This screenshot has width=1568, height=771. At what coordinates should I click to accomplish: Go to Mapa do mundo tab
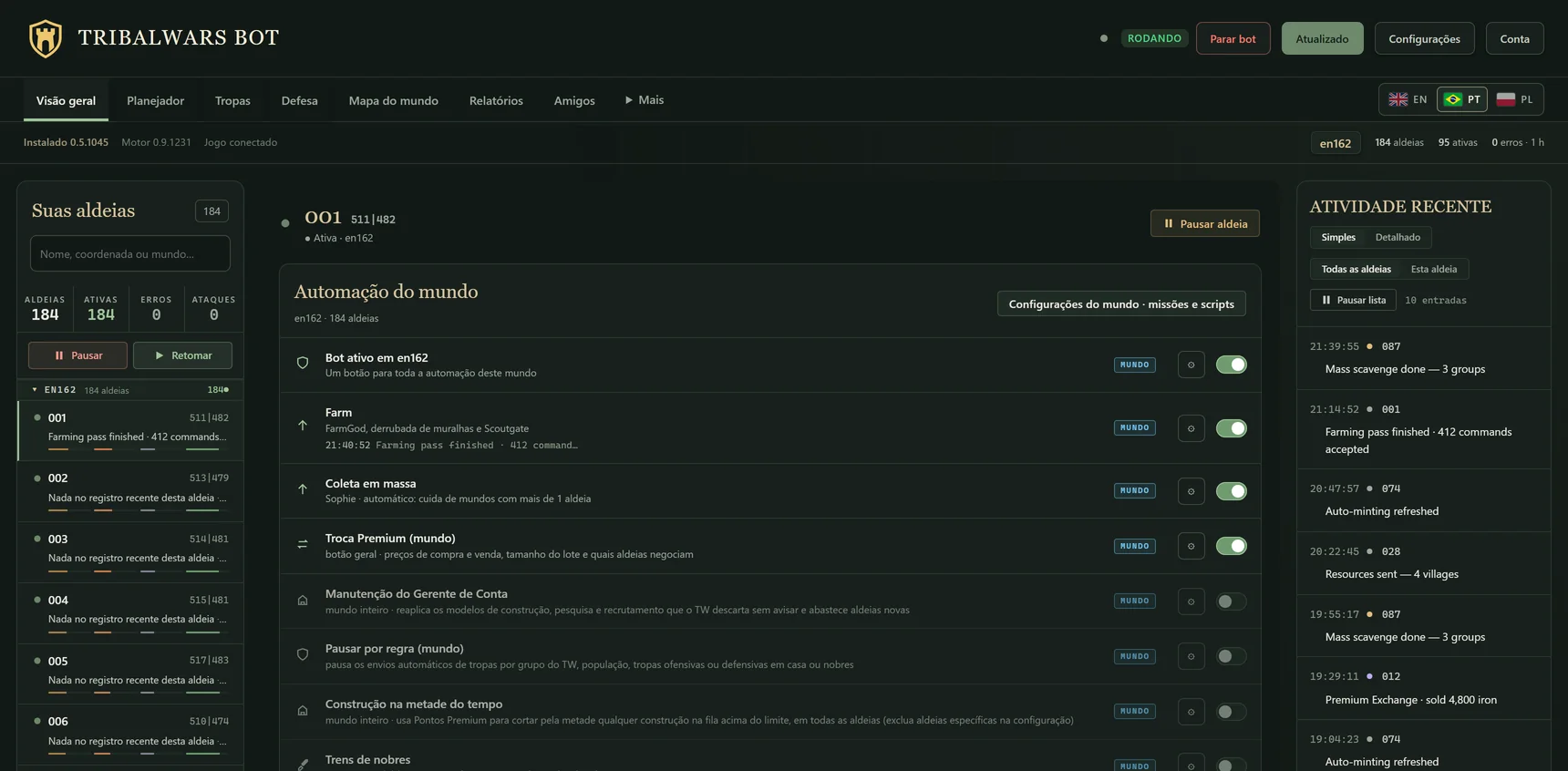coord(393,100)
